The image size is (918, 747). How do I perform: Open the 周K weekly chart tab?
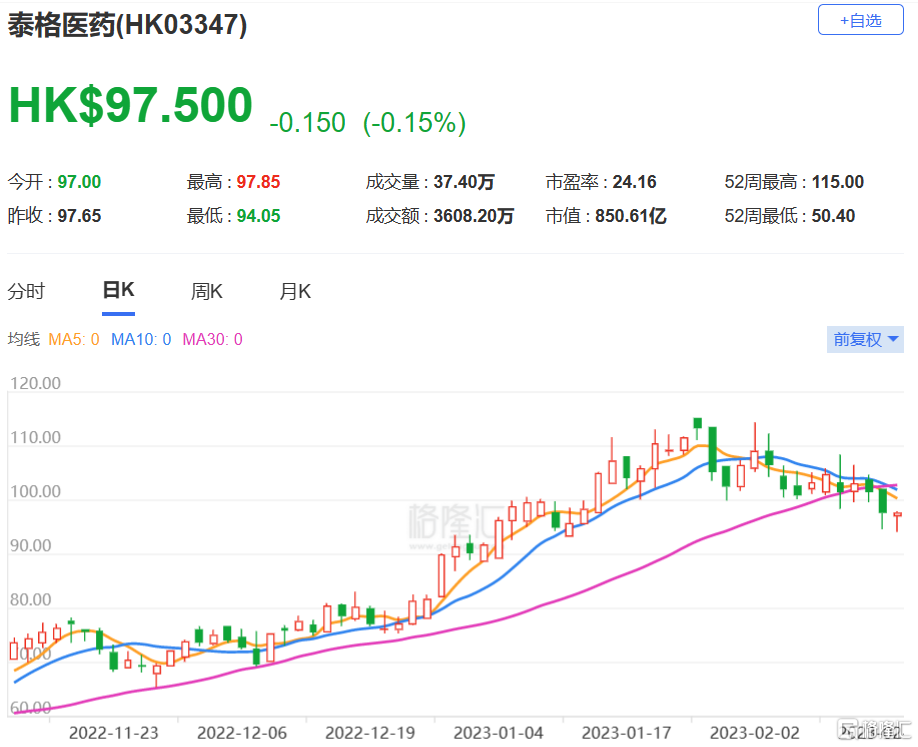coord(206,291)
